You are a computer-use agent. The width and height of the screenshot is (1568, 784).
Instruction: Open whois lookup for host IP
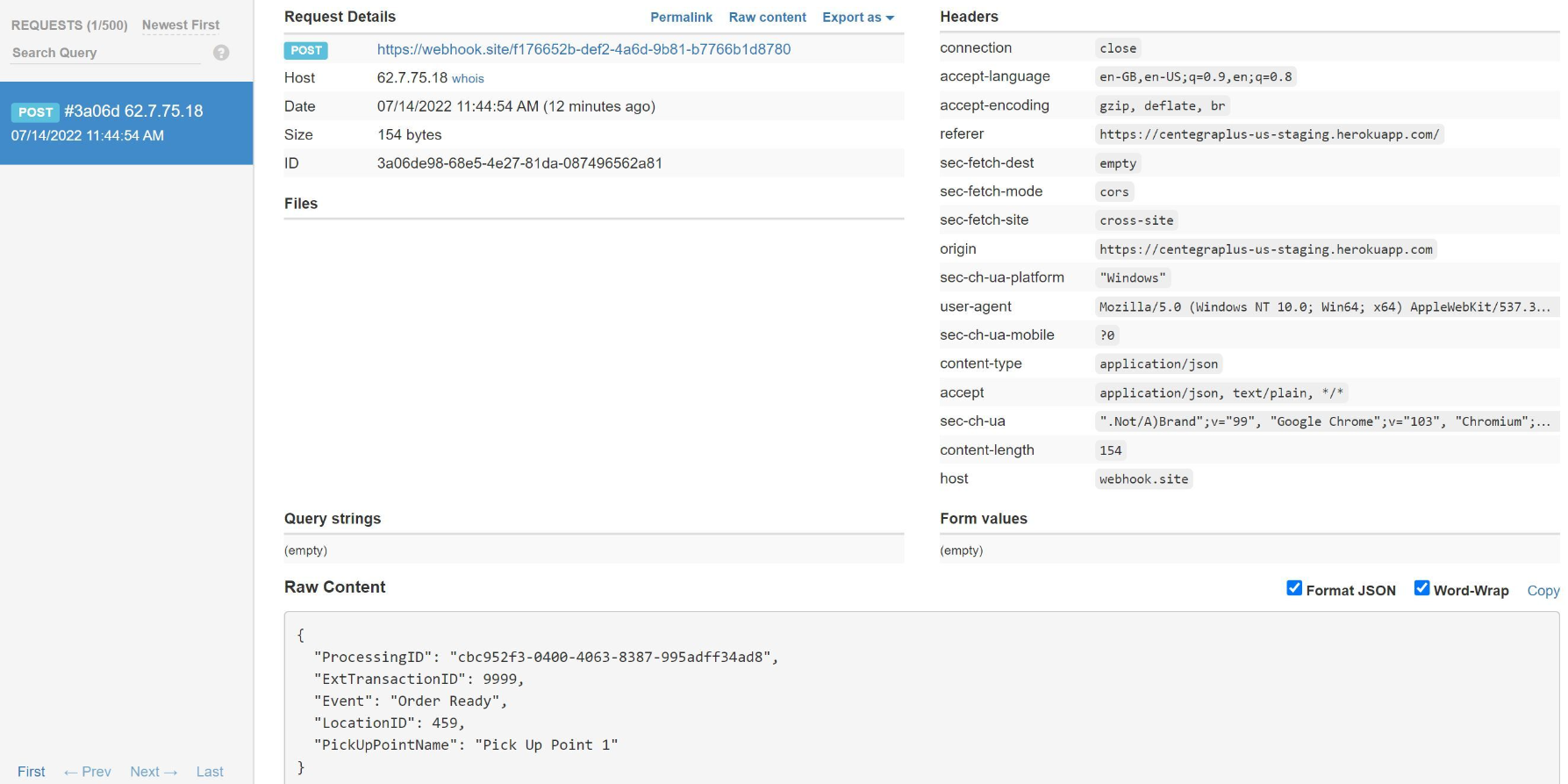pyautogui.click(x=468, y=79)
